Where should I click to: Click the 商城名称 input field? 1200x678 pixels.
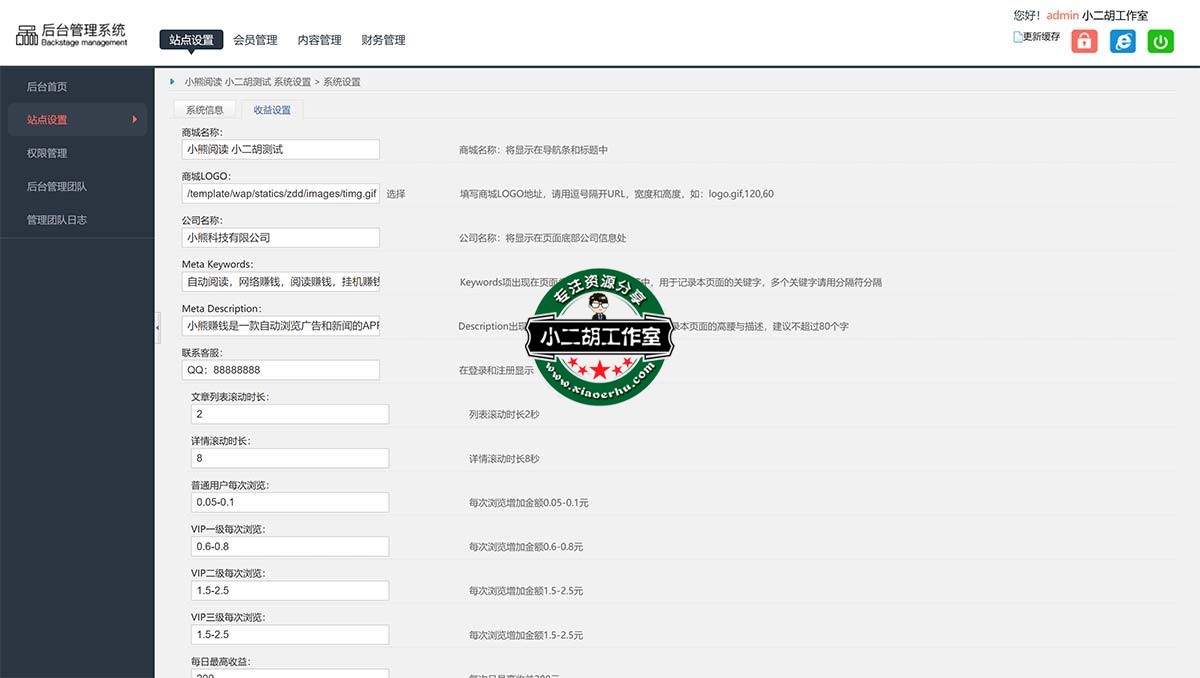[280, 149]
